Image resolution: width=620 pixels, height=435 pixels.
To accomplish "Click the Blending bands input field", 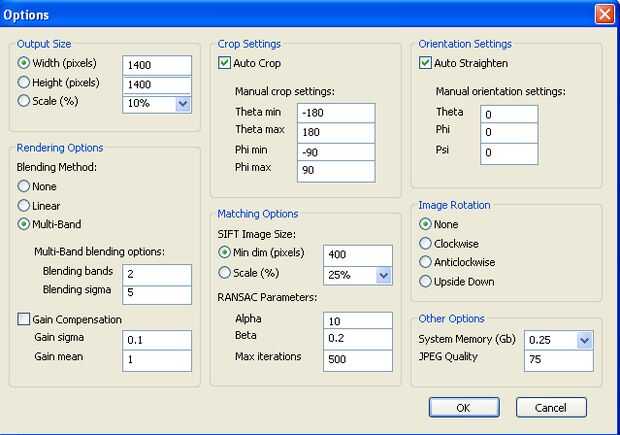I will [x=157, y=274].
